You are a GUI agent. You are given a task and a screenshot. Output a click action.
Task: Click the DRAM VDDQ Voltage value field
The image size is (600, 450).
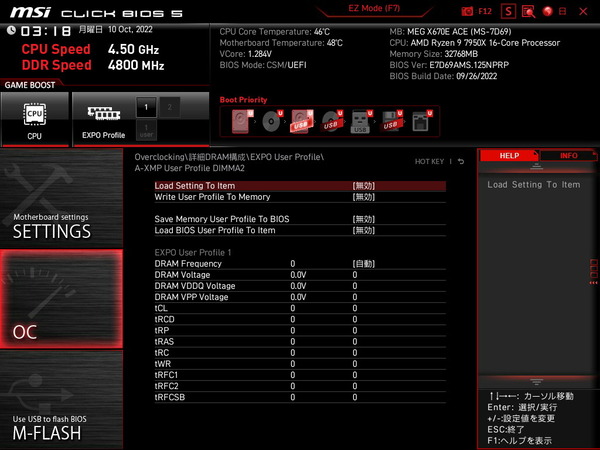355,286
